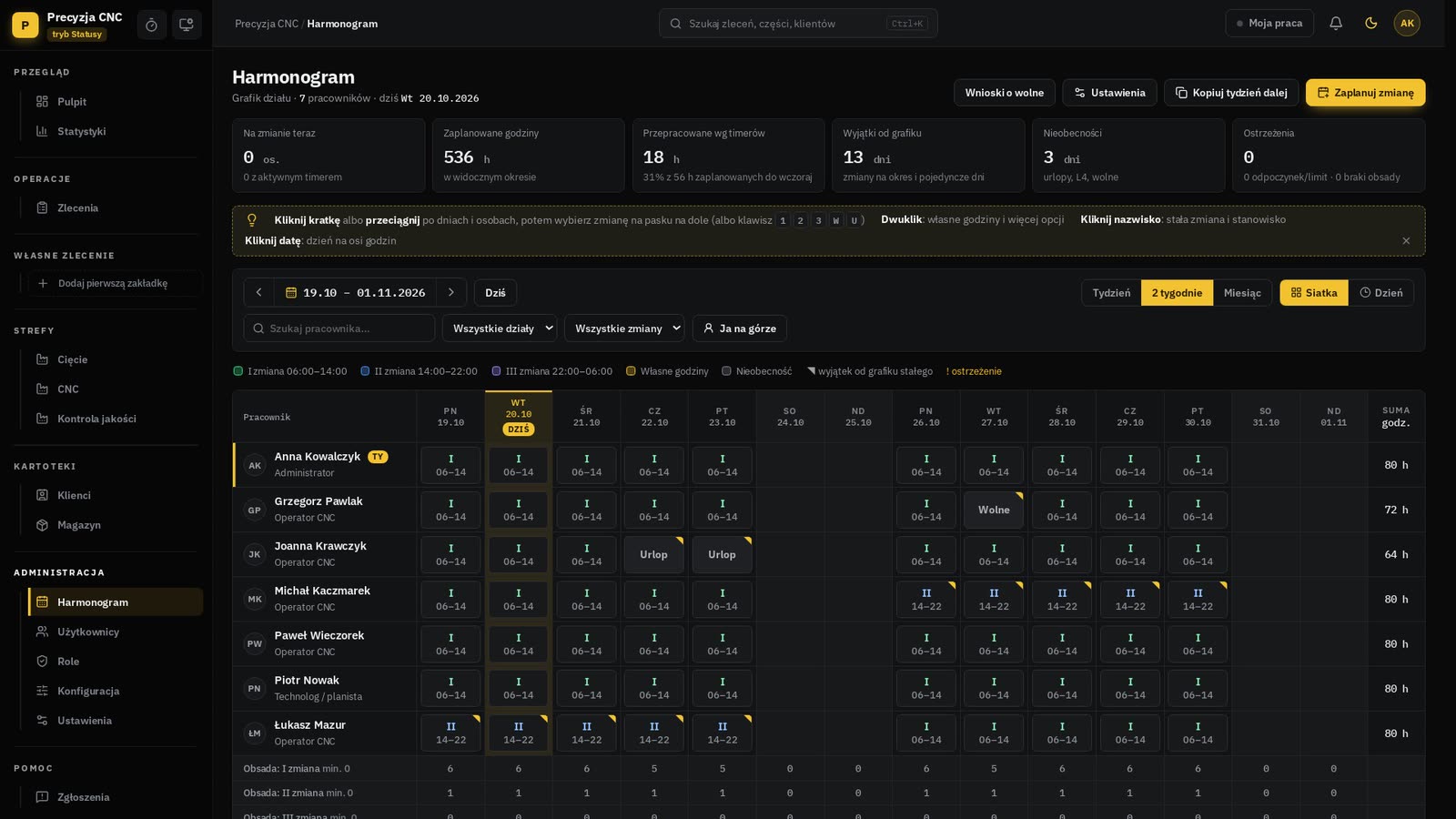
Task: Click the monitor icon next to the timer
Action: pyautogui.click(x=187, y=25)
